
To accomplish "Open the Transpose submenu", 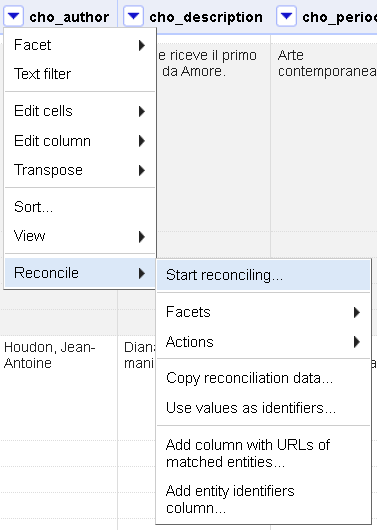I will [x=80, y=170].
